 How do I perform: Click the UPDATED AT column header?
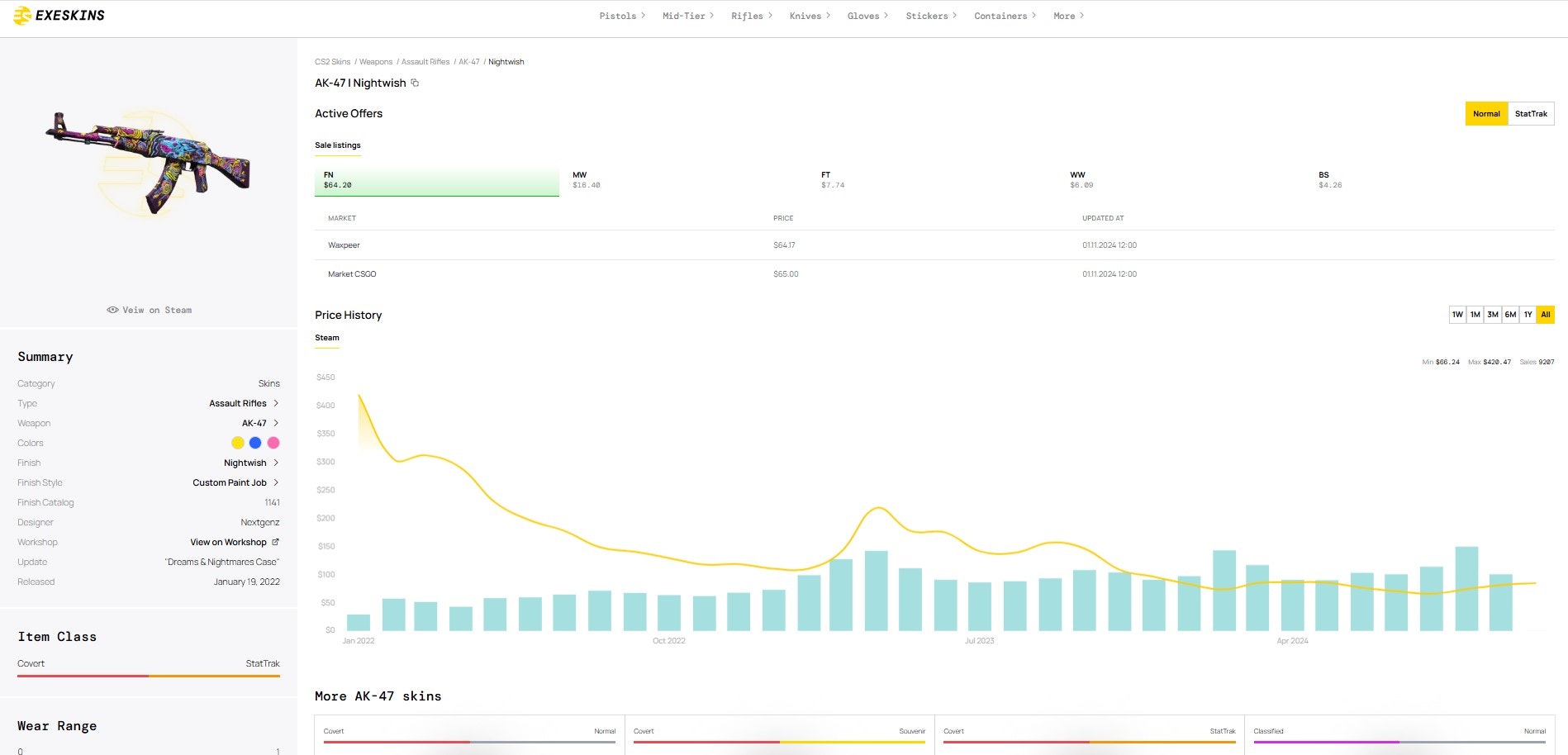pos(1103,218)
